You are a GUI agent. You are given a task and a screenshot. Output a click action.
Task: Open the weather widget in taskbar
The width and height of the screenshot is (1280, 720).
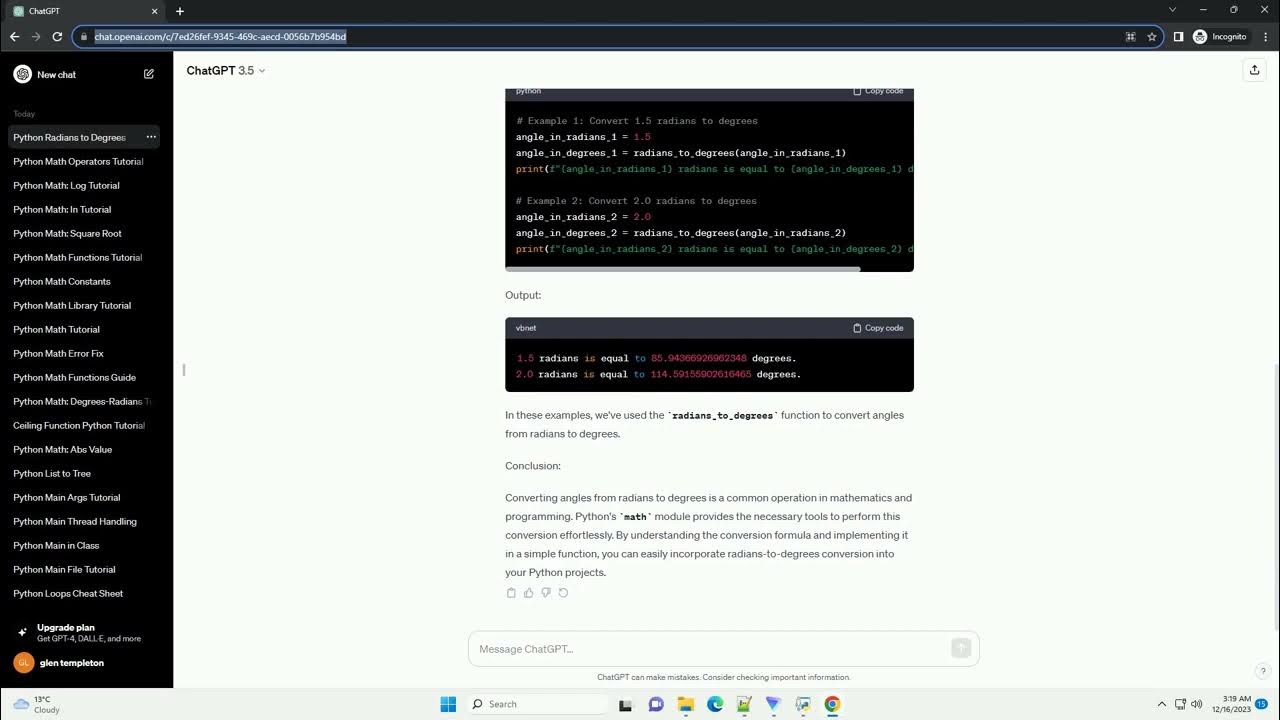coord(36,704)
